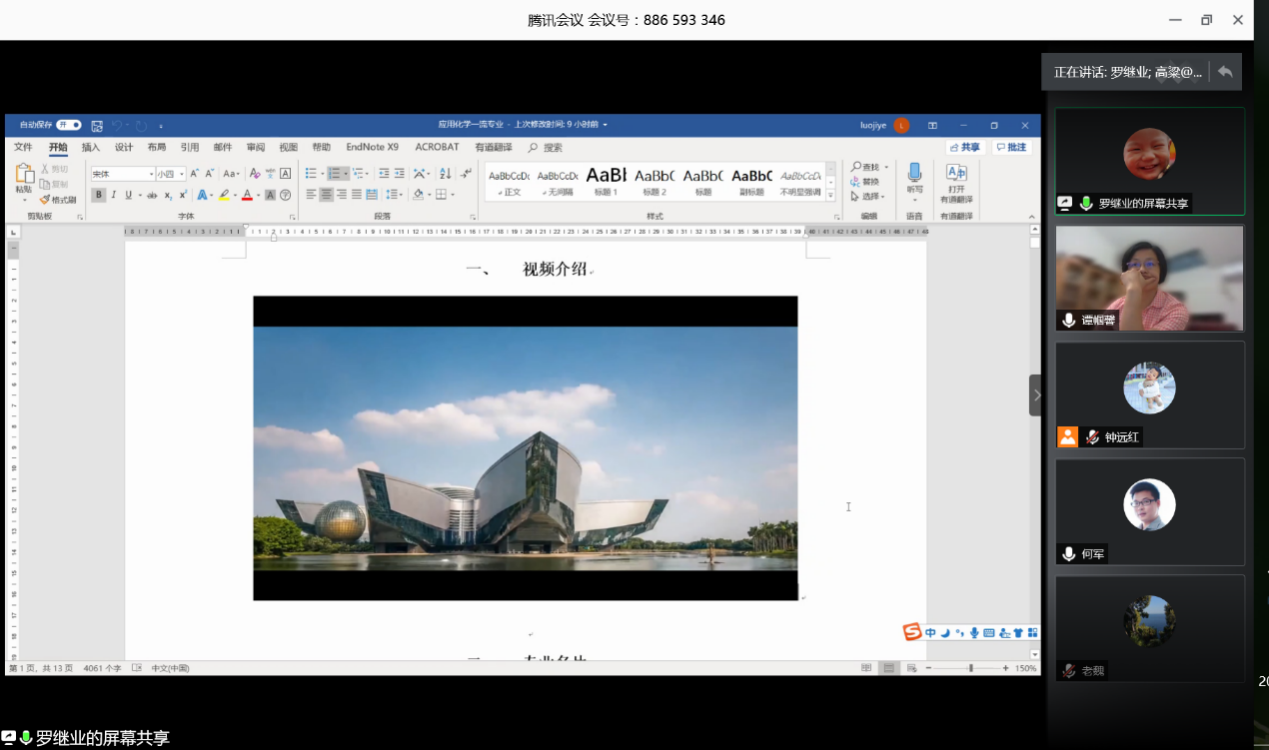Click the Share (共享) button
This screenshot has width=1269, height=750.
coord(965,147)
